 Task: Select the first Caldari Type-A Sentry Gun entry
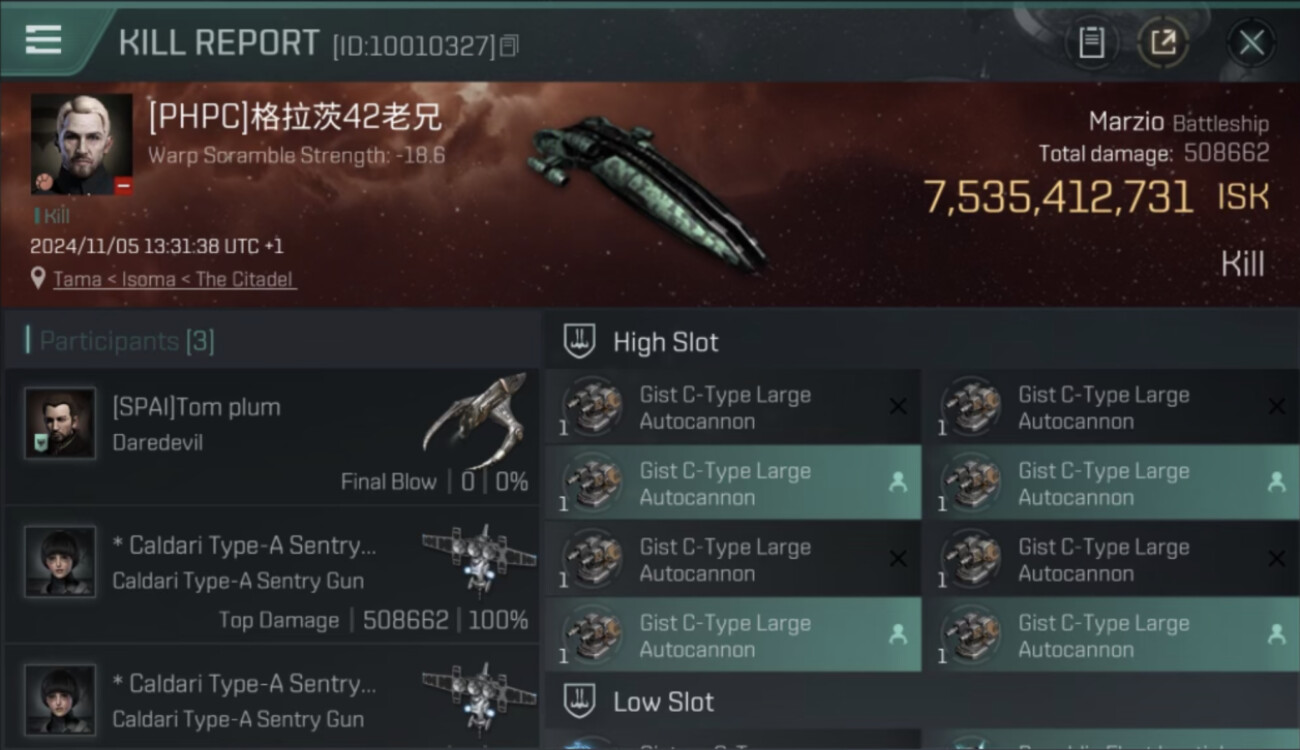click(x=272, y=575)
